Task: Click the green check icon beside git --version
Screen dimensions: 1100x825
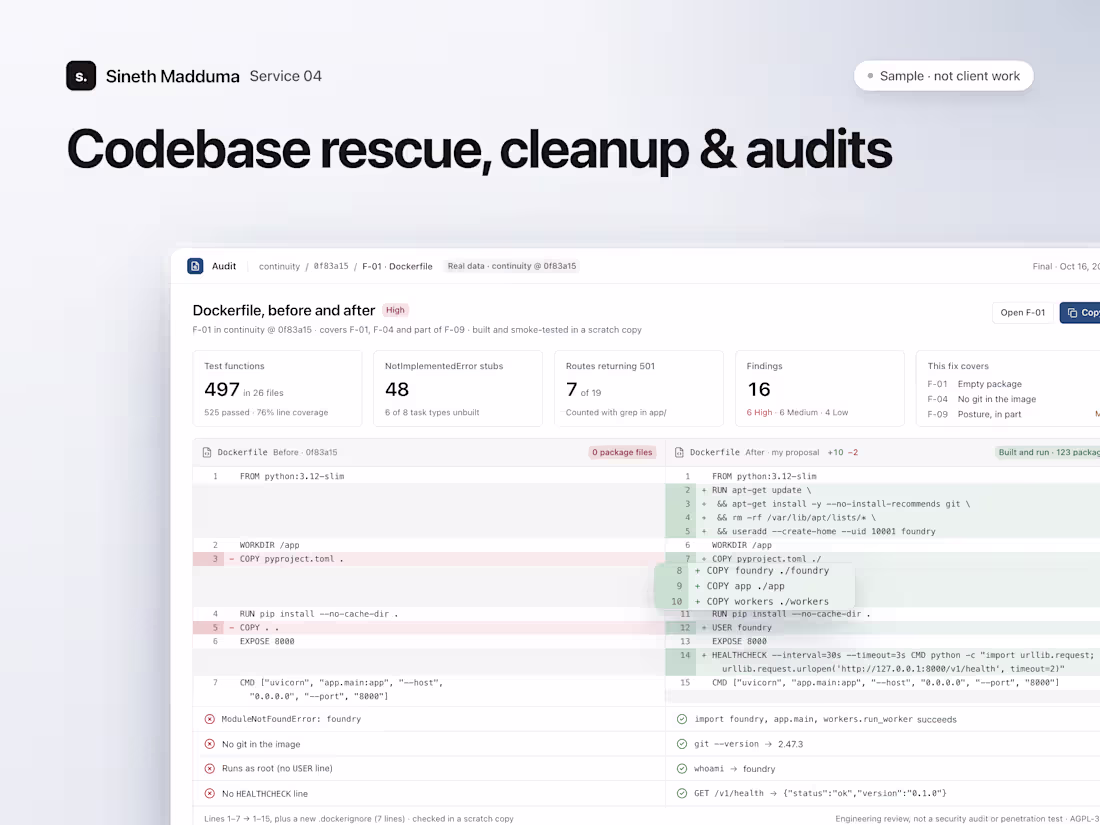Action: 682,744
